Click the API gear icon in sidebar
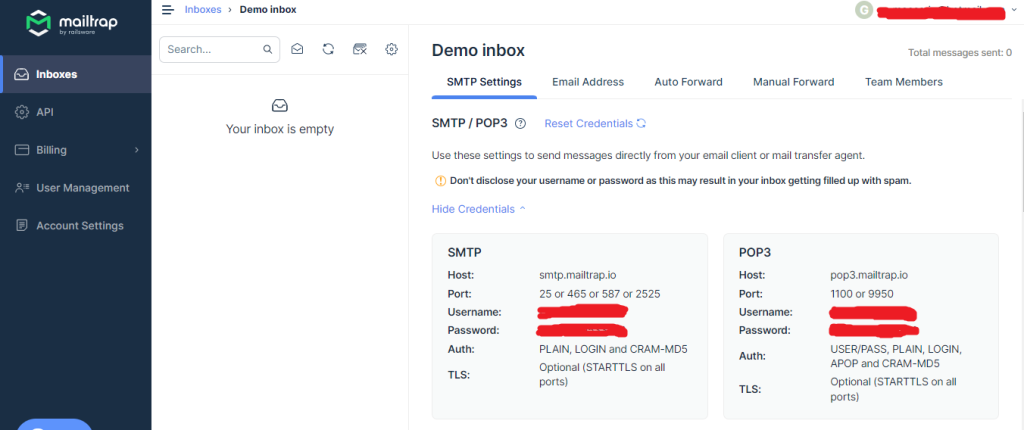1024x430 pixels. (x=22, y=112)
